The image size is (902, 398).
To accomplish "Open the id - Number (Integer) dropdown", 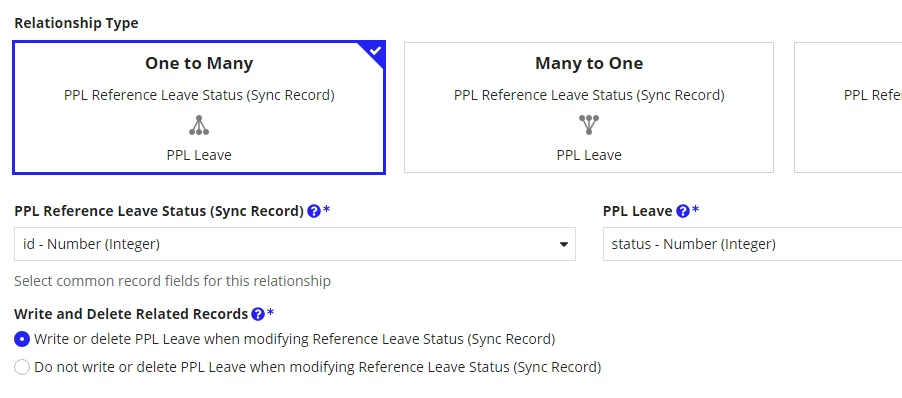I will pos(295,244).
